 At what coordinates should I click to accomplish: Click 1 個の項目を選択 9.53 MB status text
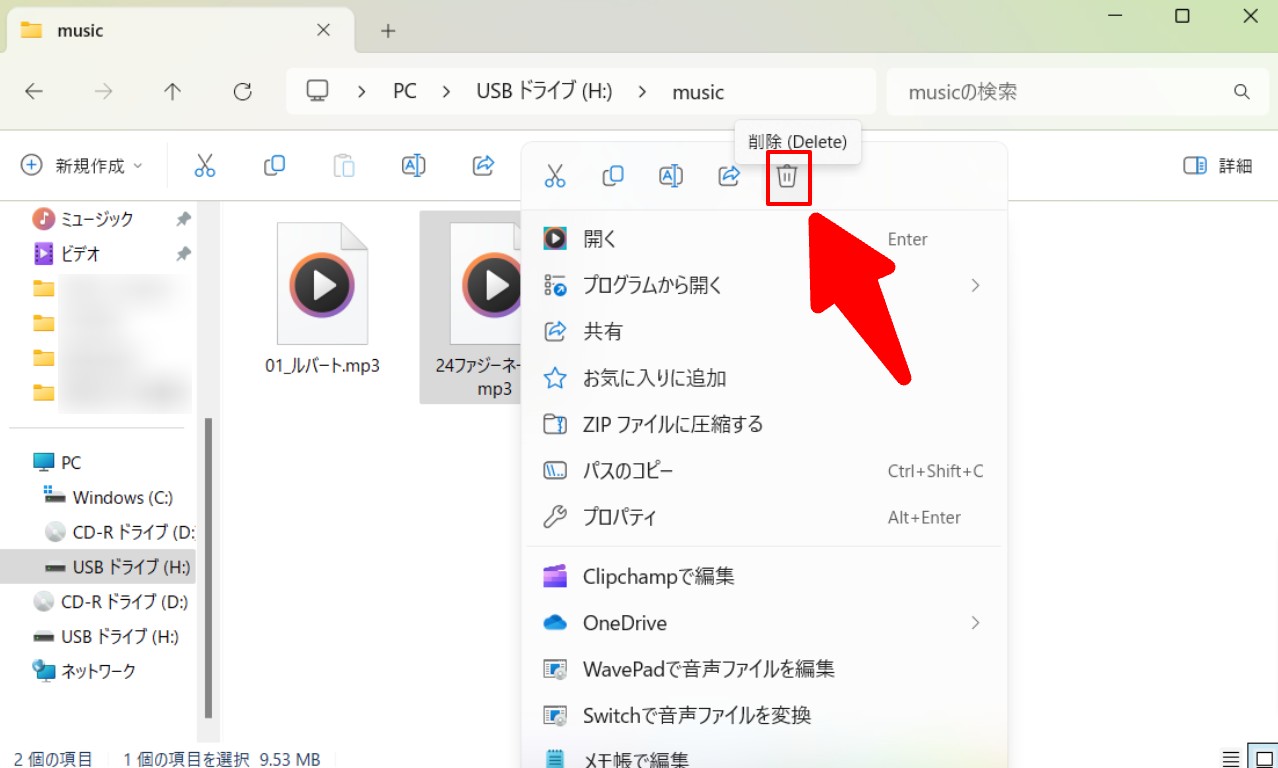(221, 759)
